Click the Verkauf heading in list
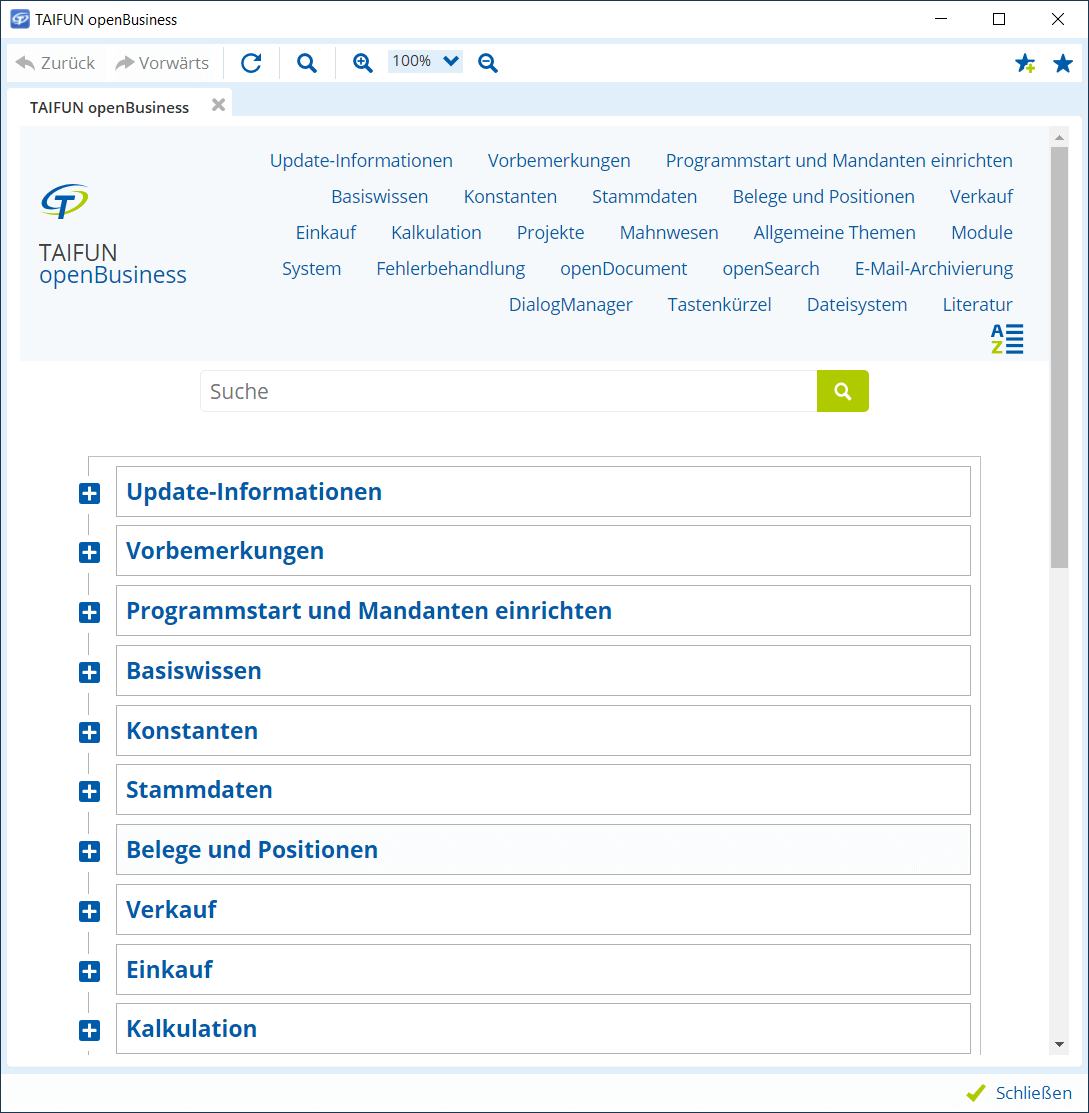The height and width of the screenshot is (1113, 1089). [171, 910]
